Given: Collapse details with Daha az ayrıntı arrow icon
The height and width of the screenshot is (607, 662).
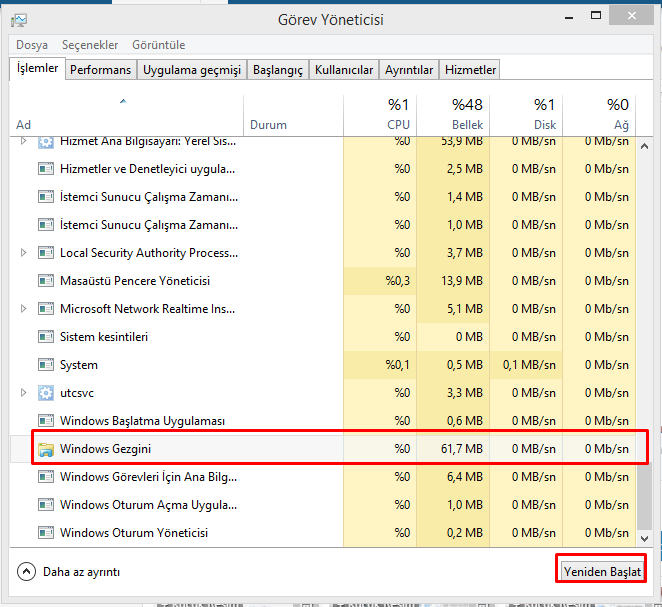Looking at the screenshot, I should (26, 572).
